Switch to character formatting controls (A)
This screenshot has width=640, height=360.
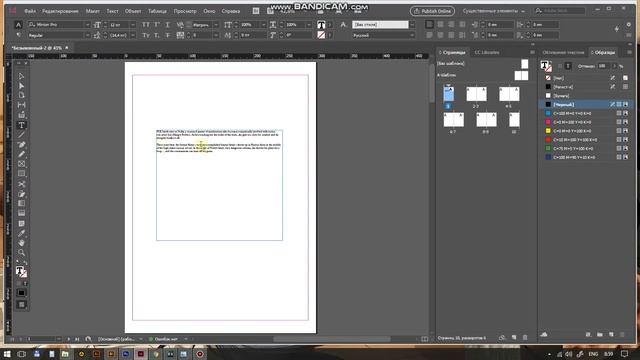coord(18,25)
